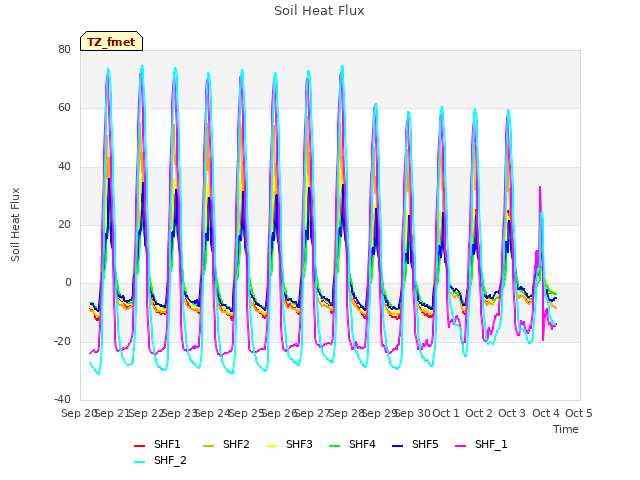Click the red SHF1 legend swatch
Screen dimensions: 640x480
(x=140, y=446)
